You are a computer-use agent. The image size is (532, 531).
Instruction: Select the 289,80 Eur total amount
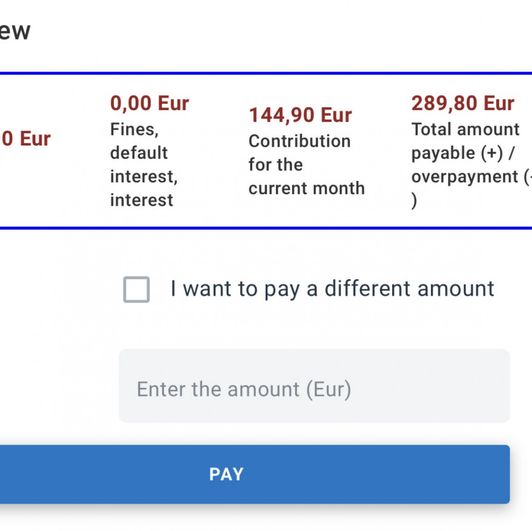click(x=463, y=103)
